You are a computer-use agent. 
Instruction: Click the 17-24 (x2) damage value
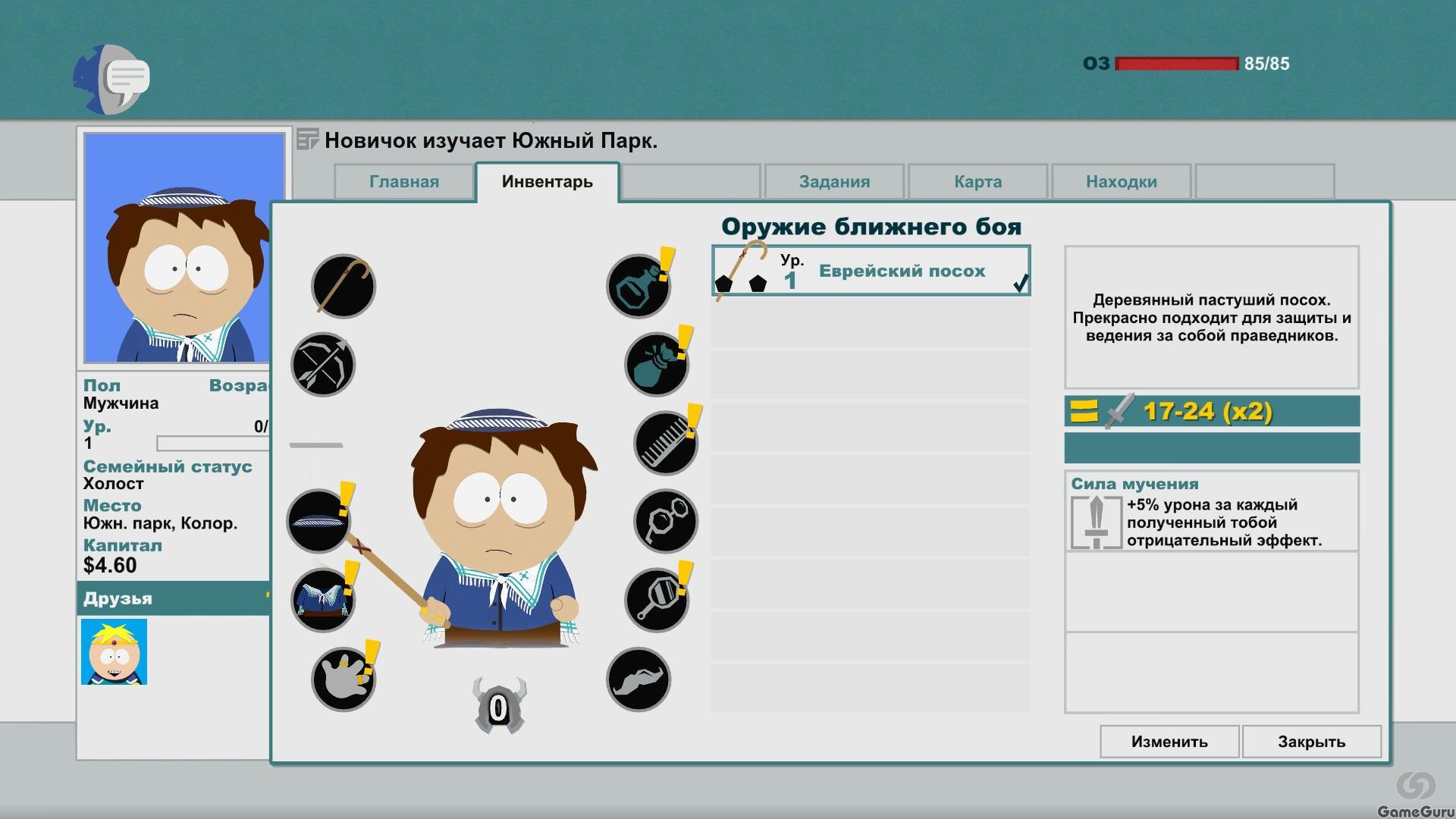[1208, 412]
